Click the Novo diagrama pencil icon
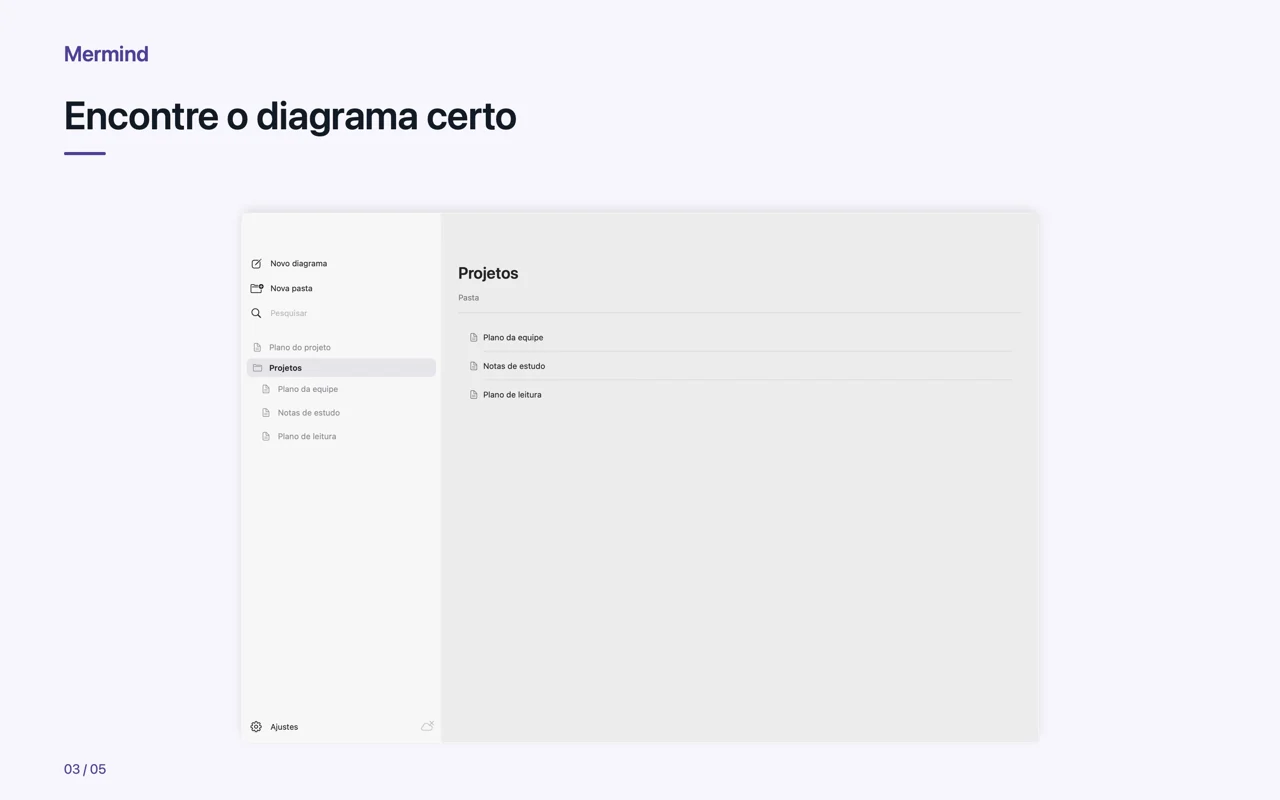Image resolution: width=1280 pixels, height=800 pixels. pos(256,264)
